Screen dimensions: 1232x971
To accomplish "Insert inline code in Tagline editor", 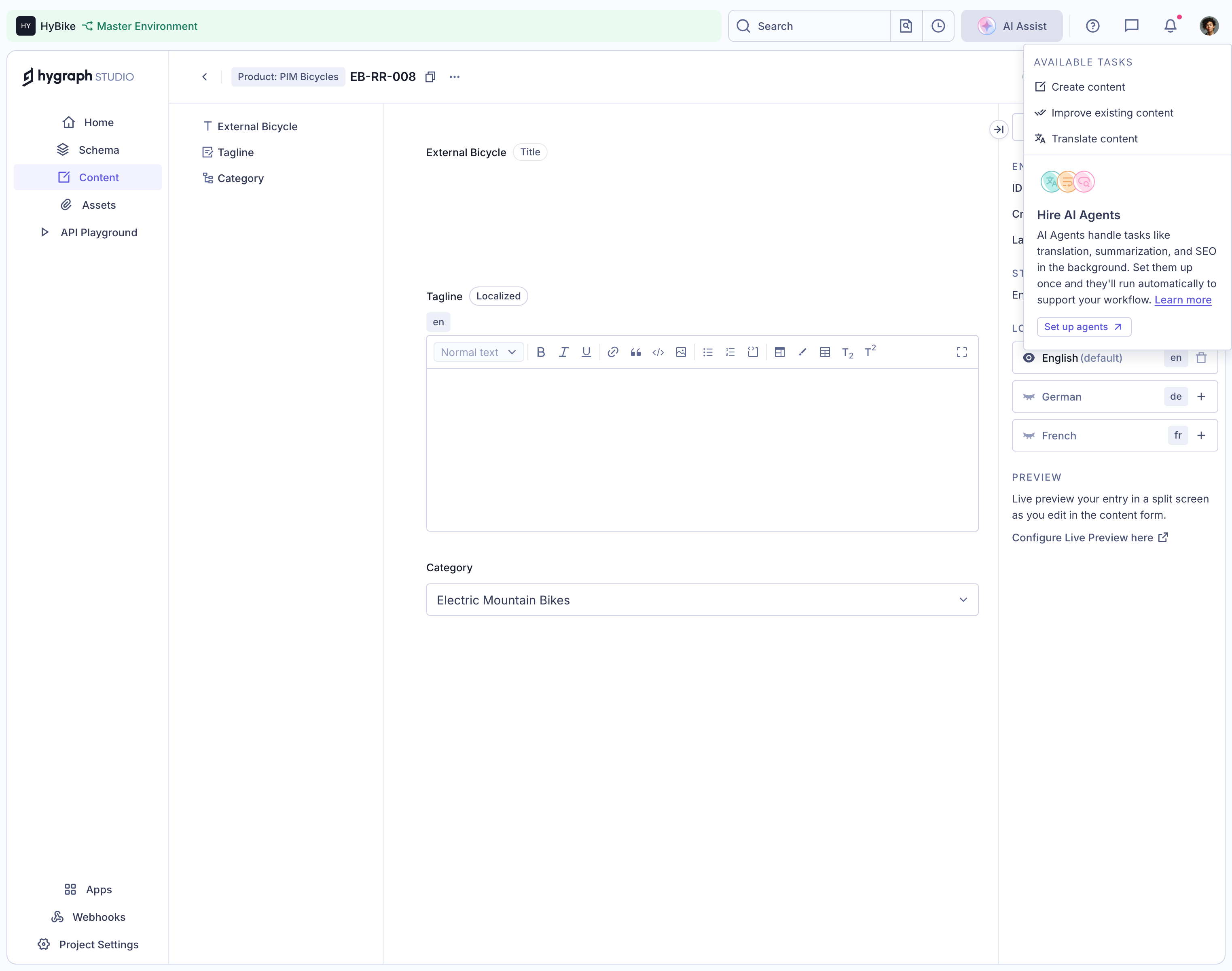I will [x=658, y=352].
